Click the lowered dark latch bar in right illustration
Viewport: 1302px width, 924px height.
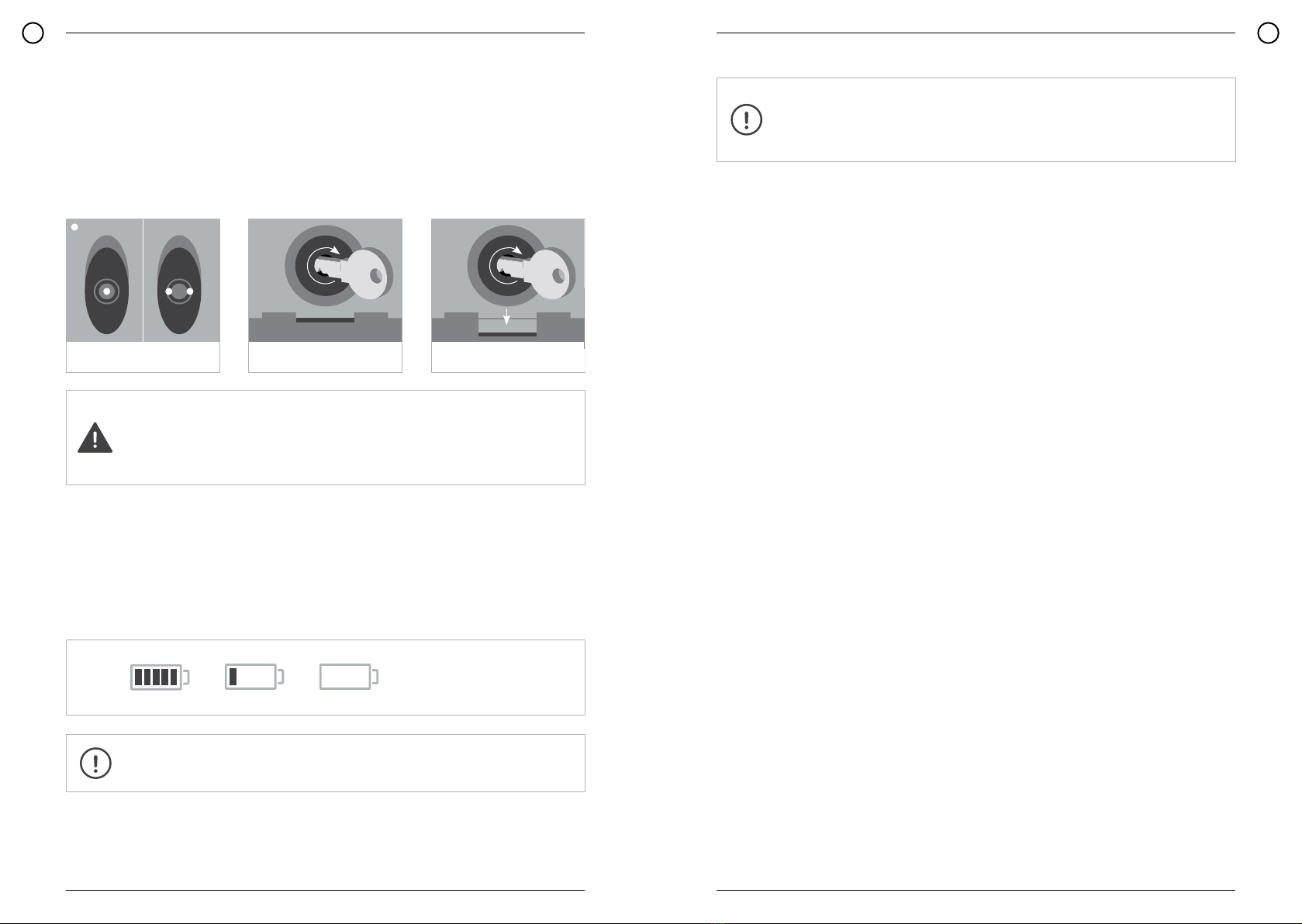tap(507, 334)
